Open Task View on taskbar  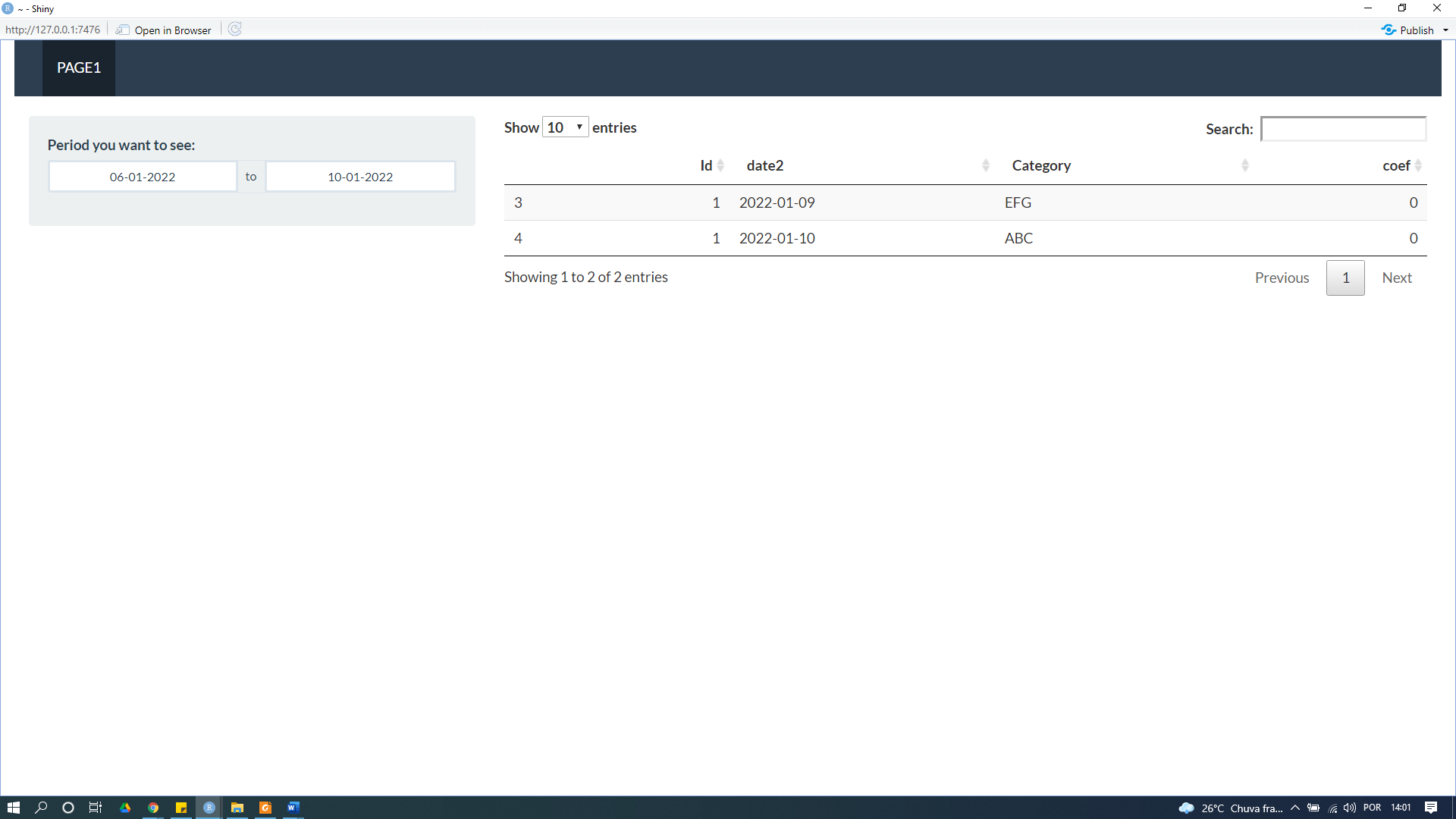[96, 808]
